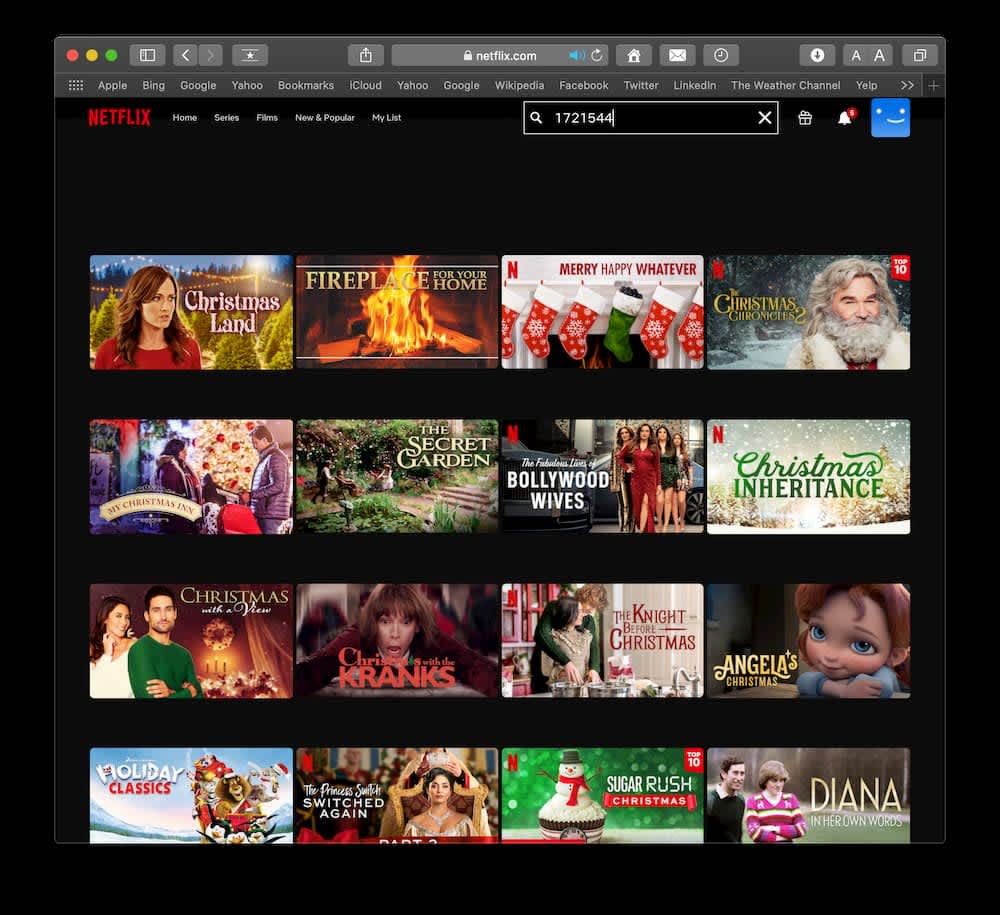Open the Netflix Home menu item
1000x915 pixels.
[x=185, y=118]
